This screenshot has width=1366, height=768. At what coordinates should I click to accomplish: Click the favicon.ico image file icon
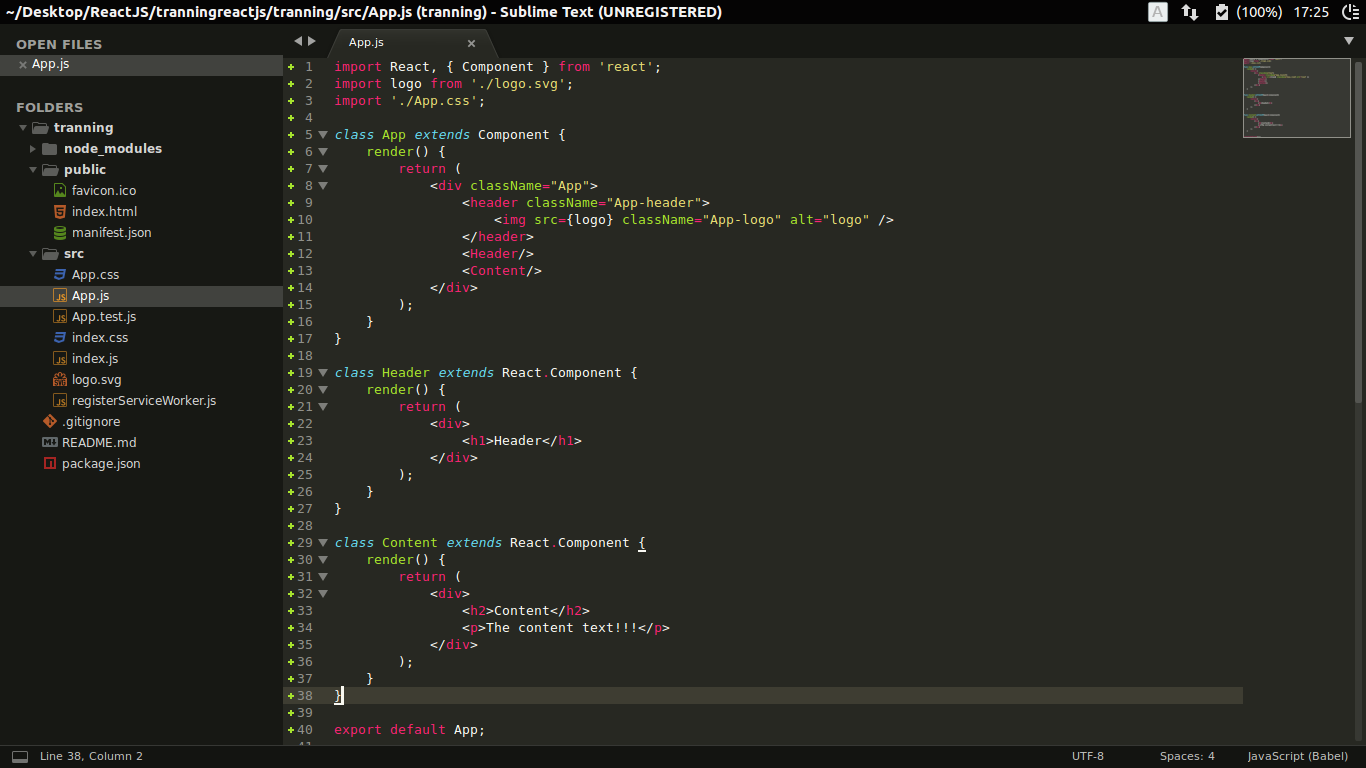coord(60,190)
